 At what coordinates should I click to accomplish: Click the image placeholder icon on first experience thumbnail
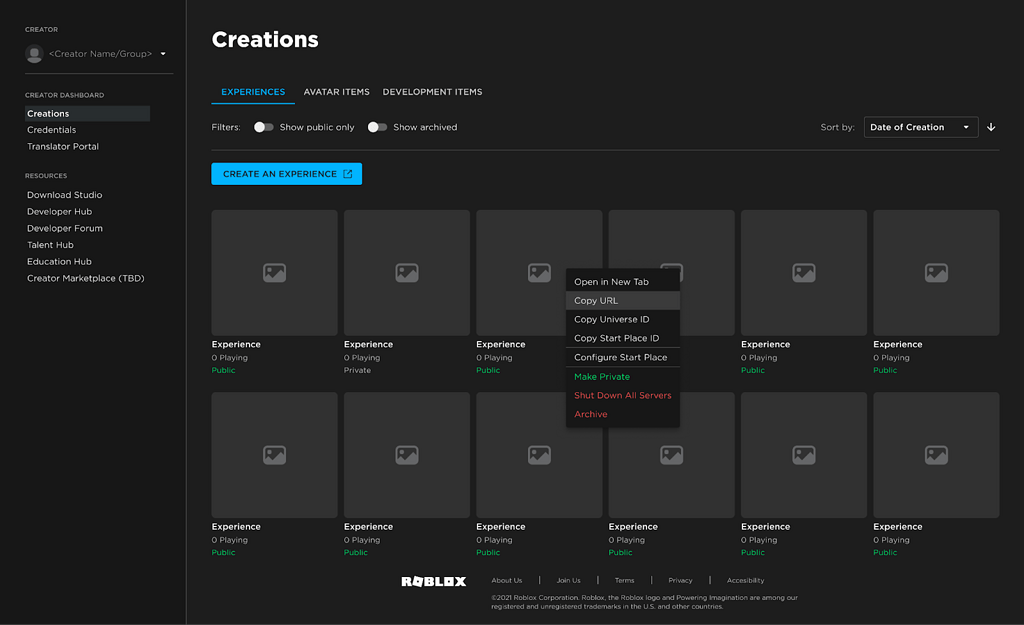[273, 271]
